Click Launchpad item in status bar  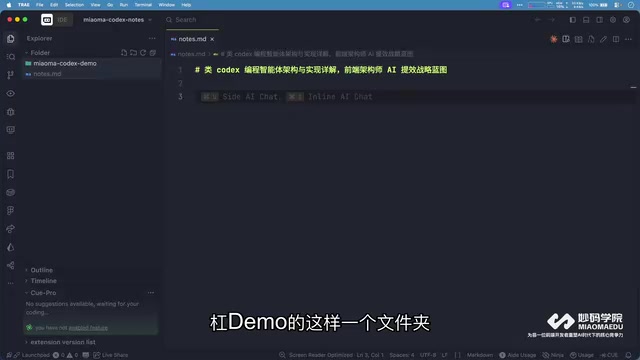(31, 355)
